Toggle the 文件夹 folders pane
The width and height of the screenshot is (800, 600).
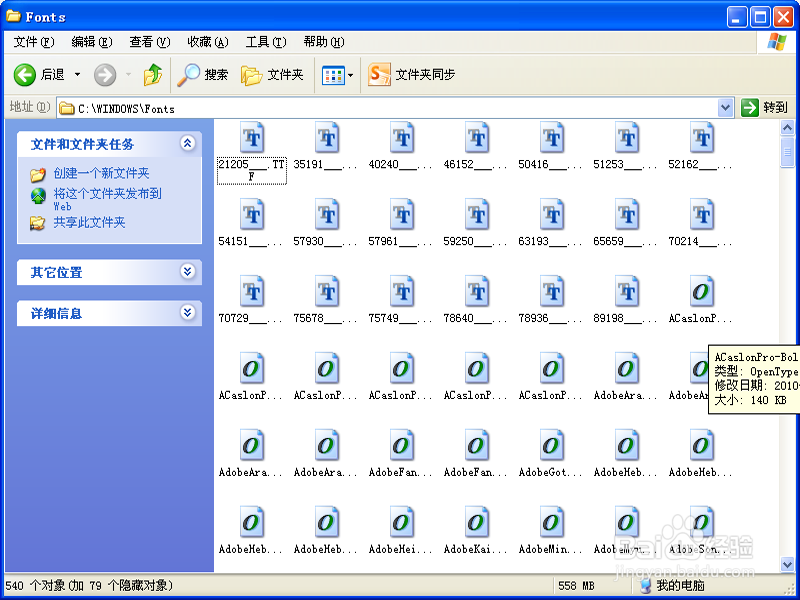tap(272, 76)
